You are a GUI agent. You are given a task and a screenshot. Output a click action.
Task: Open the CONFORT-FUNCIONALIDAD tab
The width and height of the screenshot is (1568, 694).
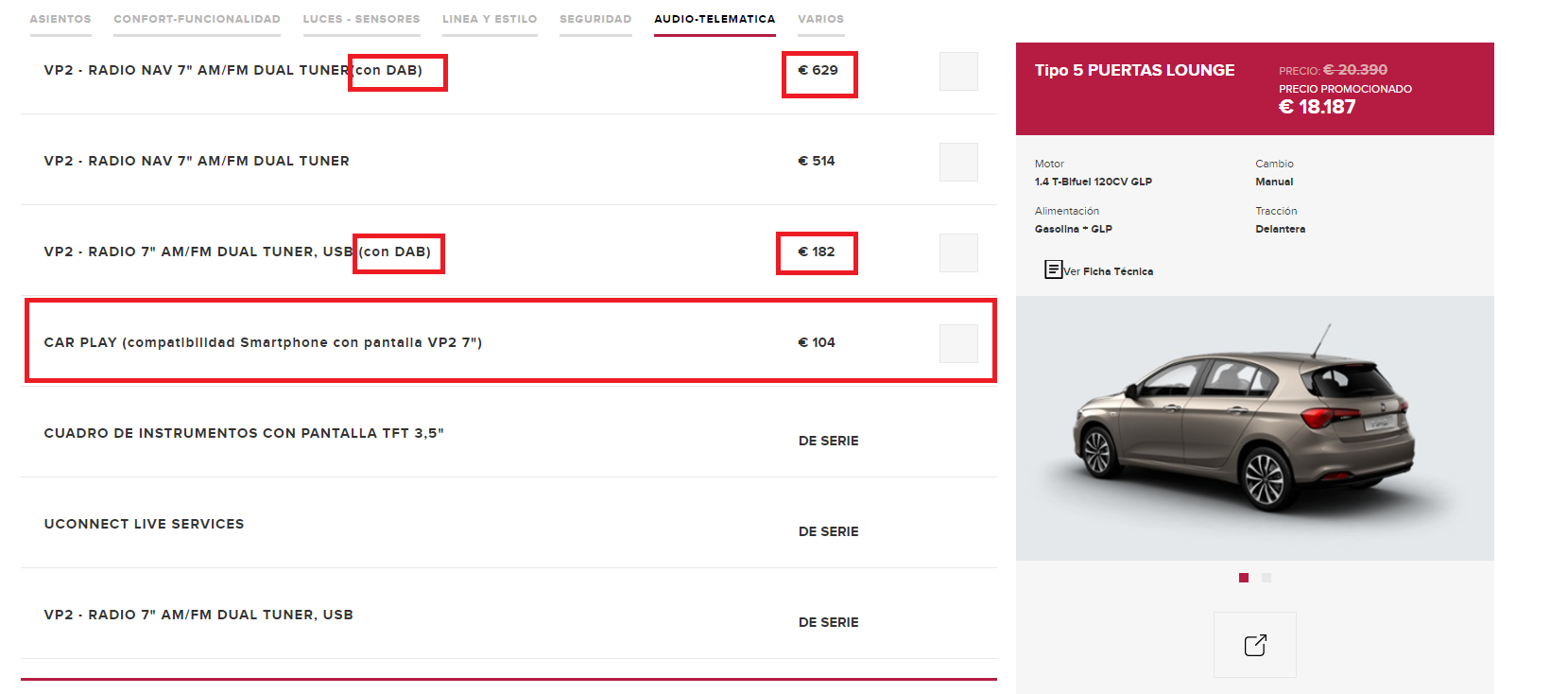197,19
